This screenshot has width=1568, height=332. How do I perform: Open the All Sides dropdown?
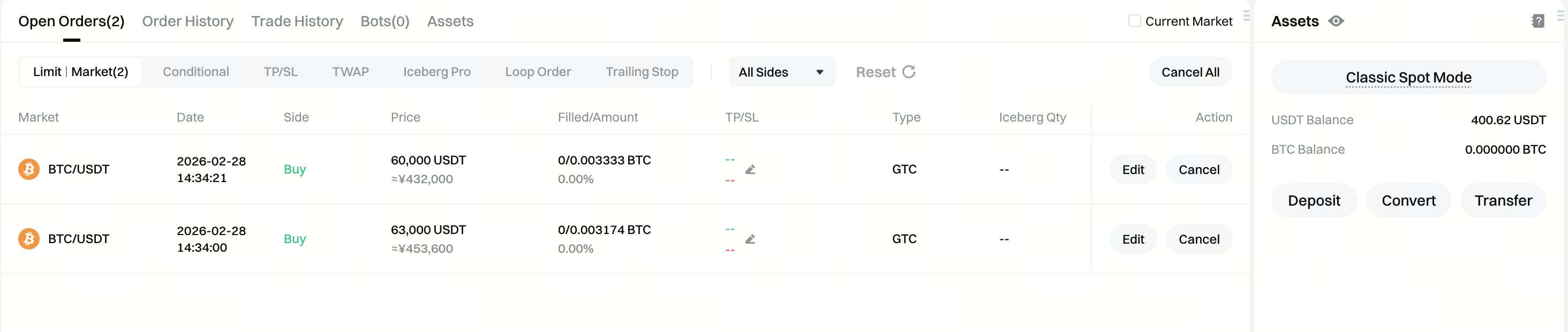pyautogui.click(x=781, y=72)
